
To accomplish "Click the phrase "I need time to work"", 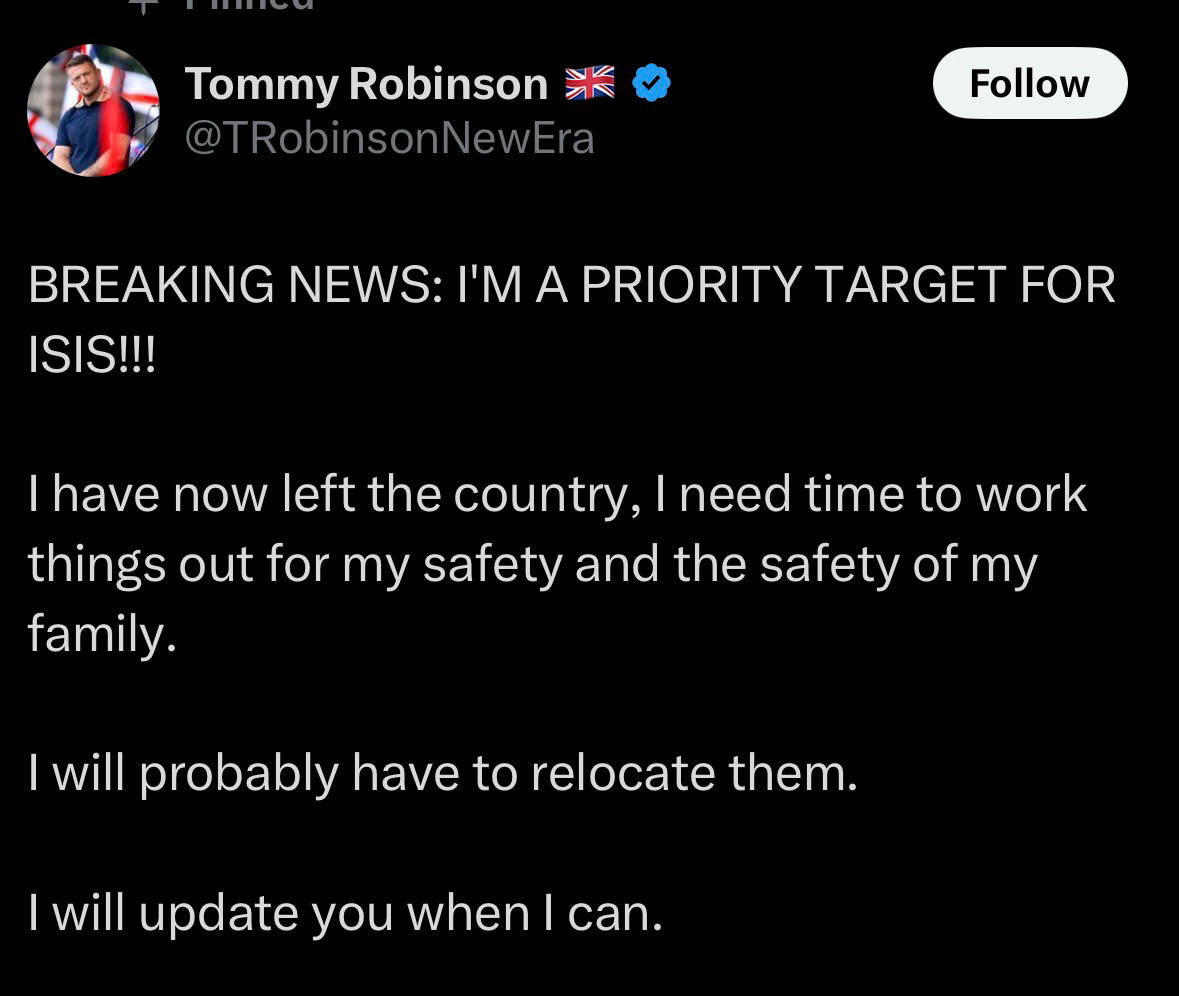I will click(x=871, y=494).
